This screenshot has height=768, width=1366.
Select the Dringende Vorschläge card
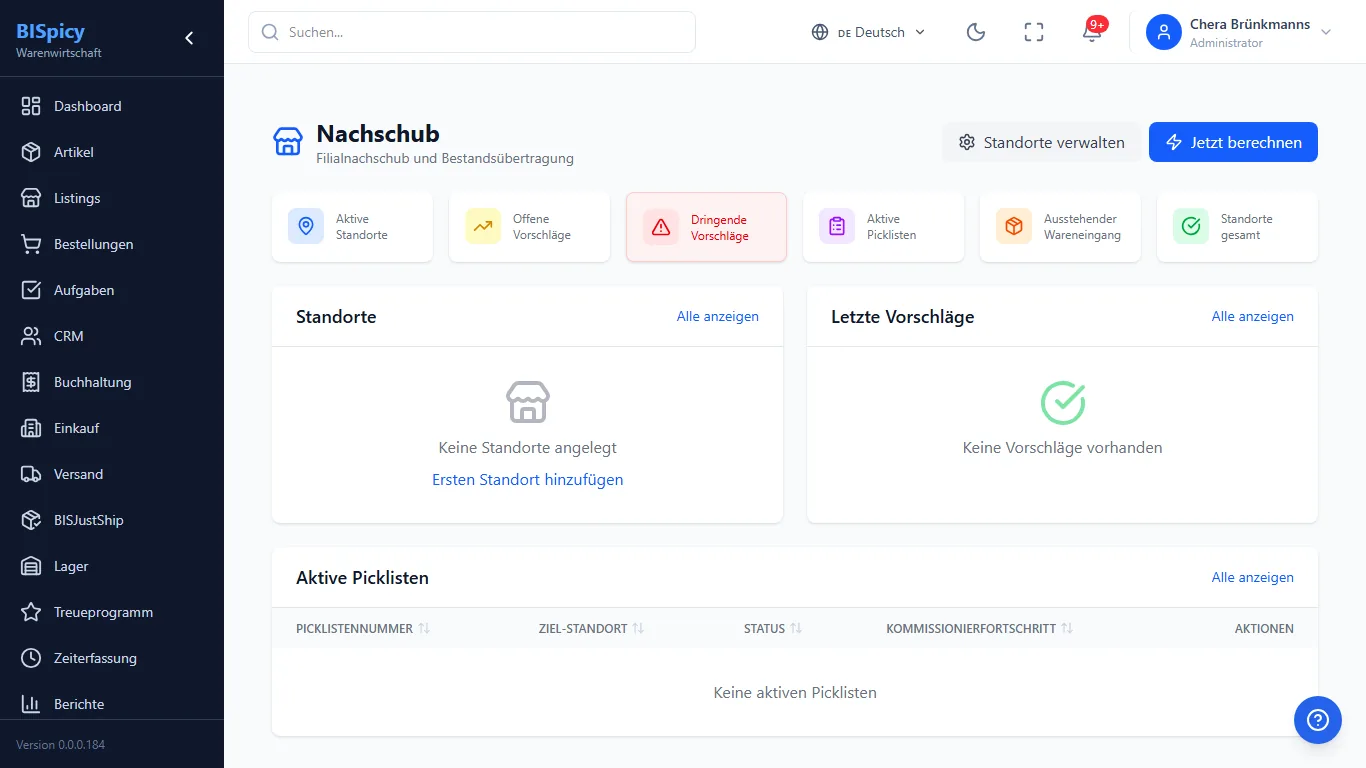pos(706,227)
